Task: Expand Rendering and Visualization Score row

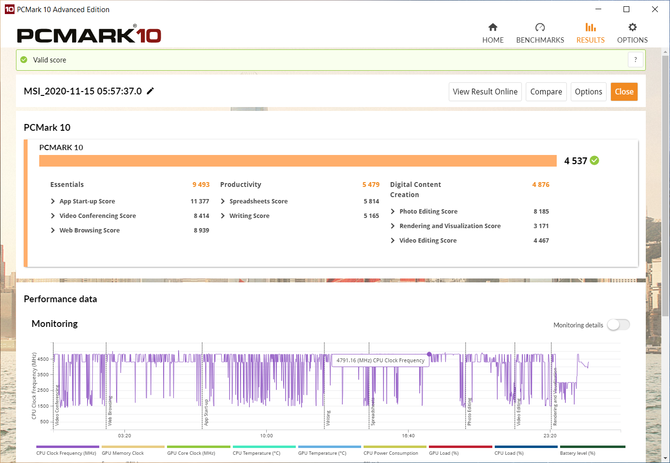Action: click(393, 226)
